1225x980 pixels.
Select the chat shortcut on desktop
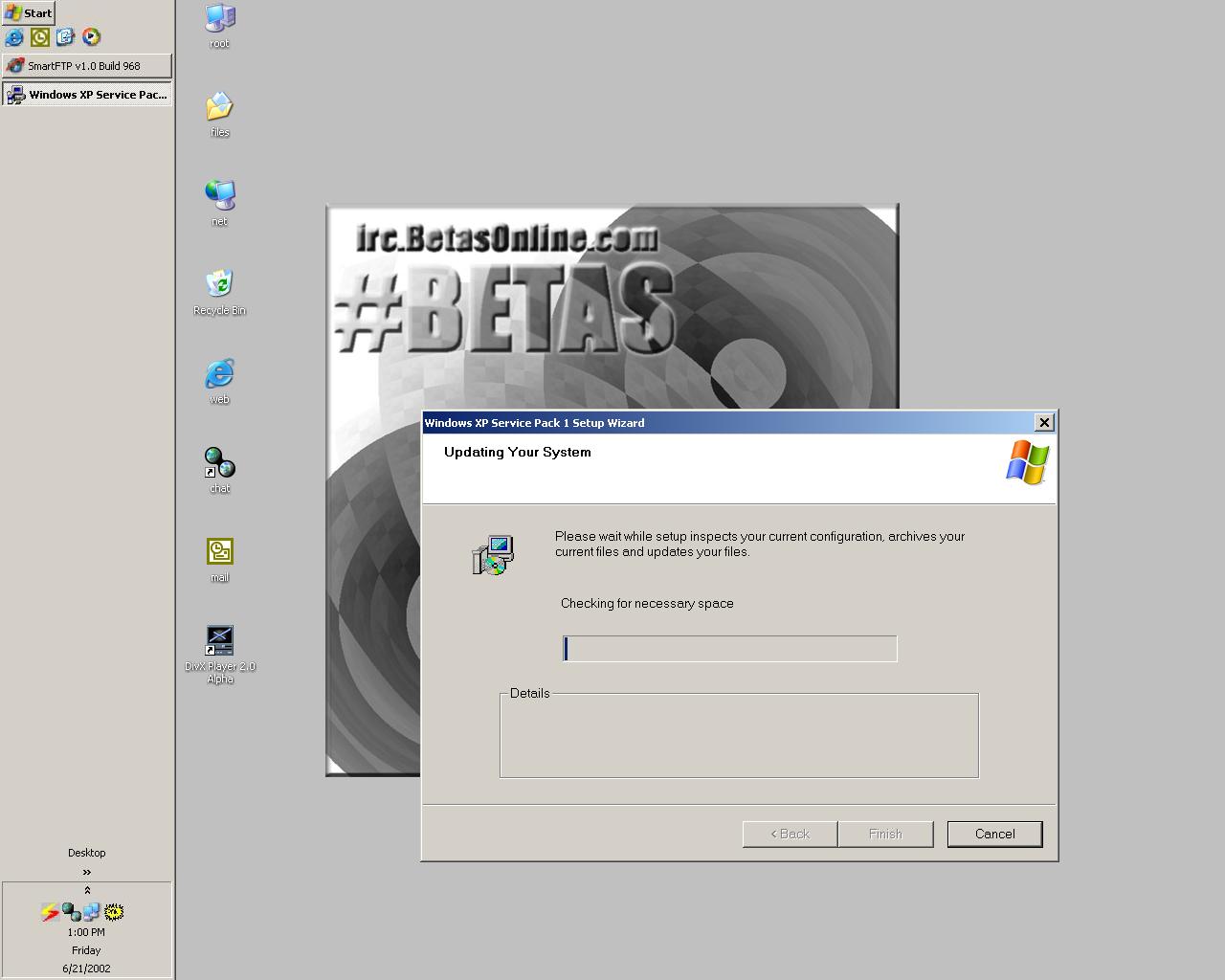click(220, 470)
